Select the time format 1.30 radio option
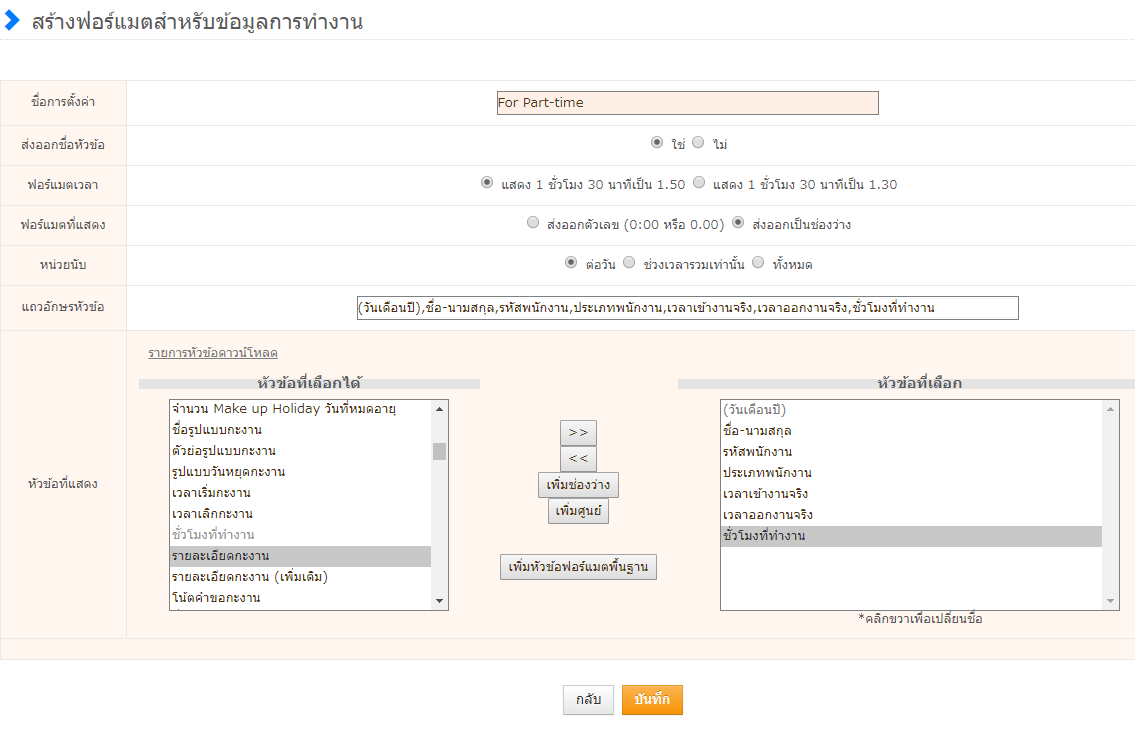The width and height of the screenshot is (1135, 733). click(699, 183)
